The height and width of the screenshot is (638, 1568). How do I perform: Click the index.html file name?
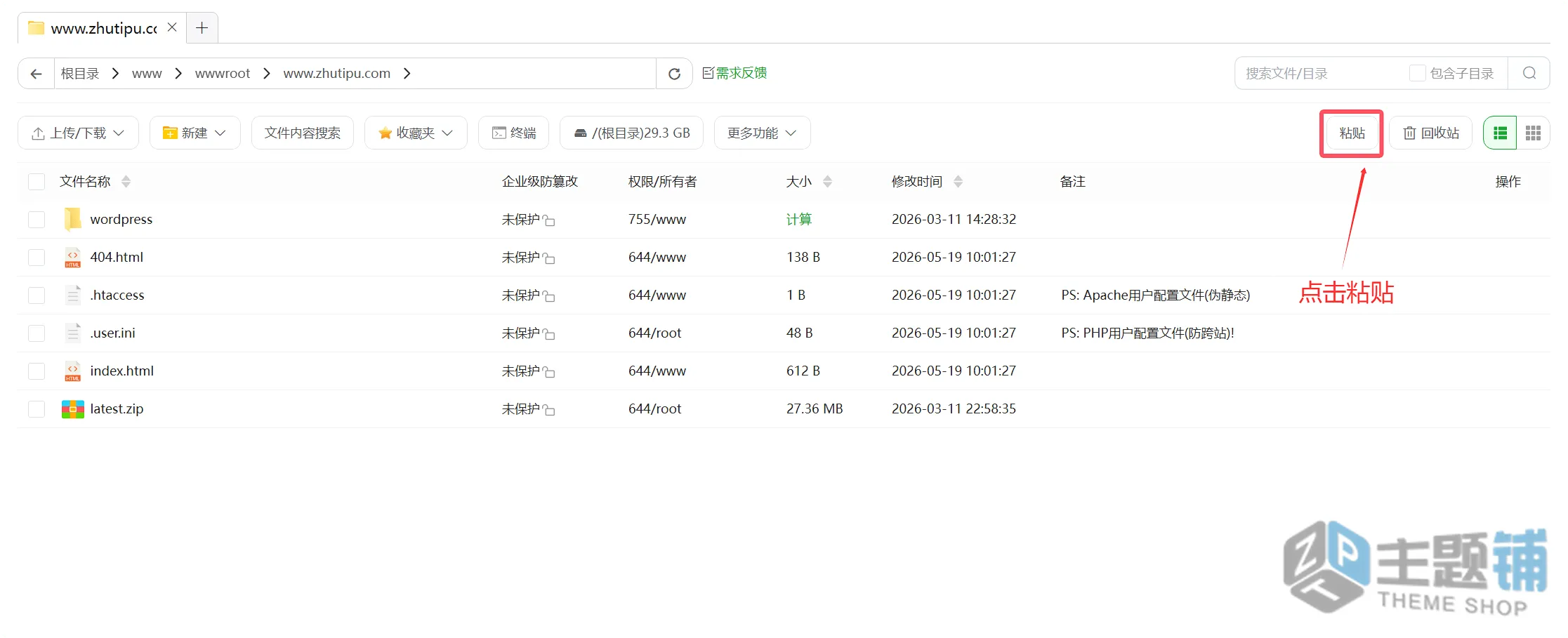click(122, 371)
